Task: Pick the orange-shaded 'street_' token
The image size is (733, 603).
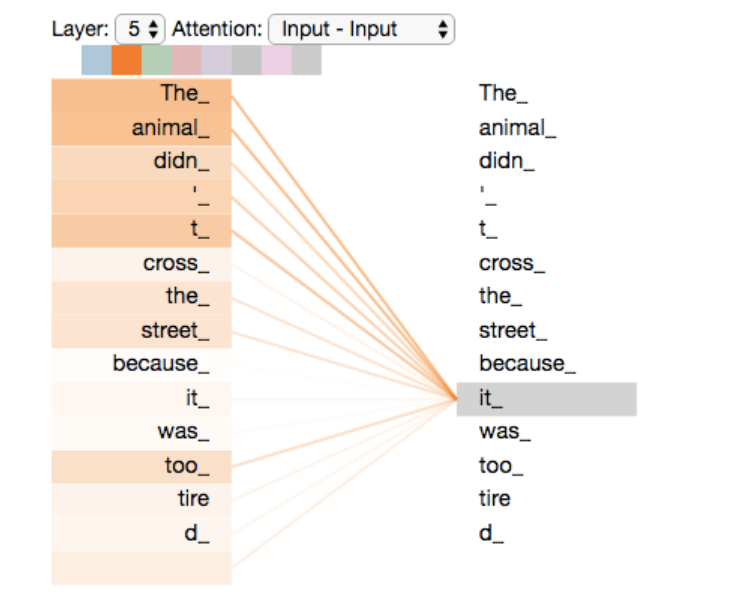Action: (142, 331)
